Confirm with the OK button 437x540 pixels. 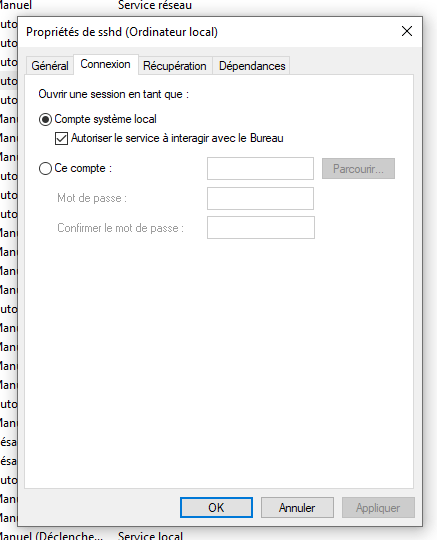216,507
